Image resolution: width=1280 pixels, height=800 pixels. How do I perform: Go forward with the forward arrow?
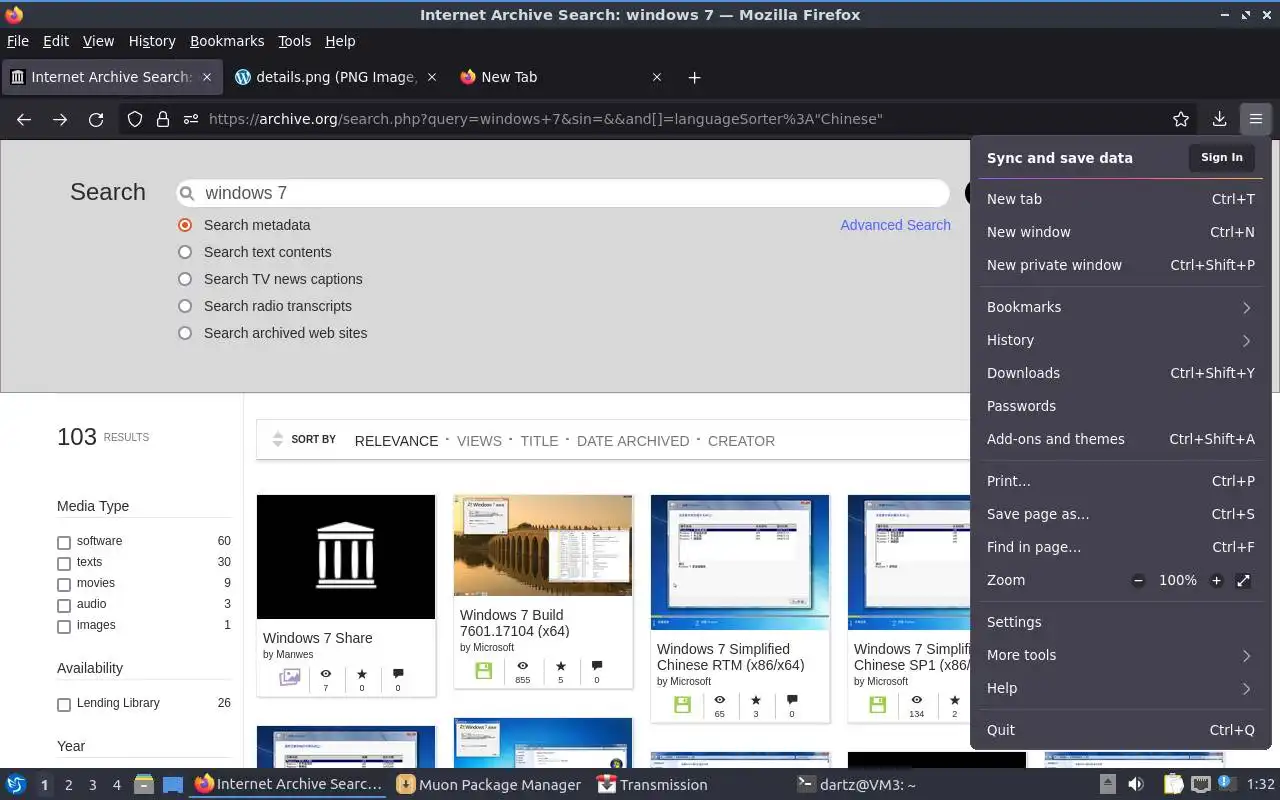click(60, 119)
